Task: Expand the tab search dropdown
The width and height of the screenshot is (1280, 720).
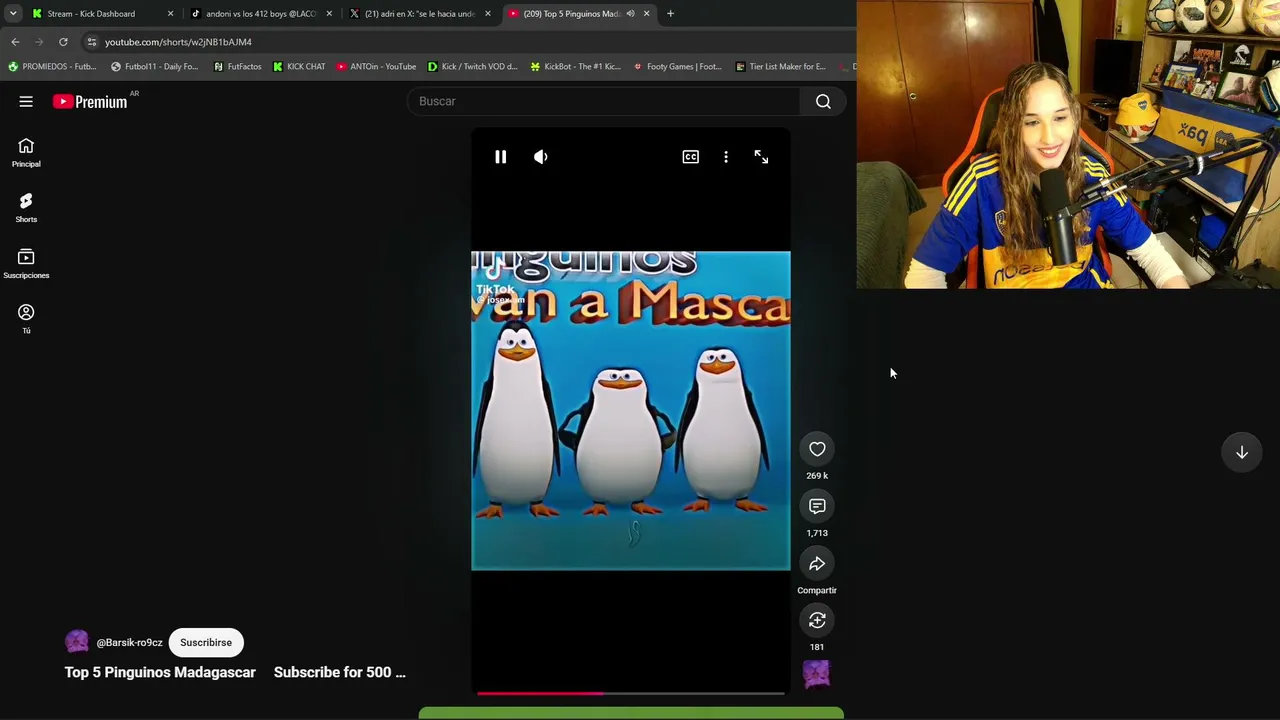Action: [x=13, y=14]
